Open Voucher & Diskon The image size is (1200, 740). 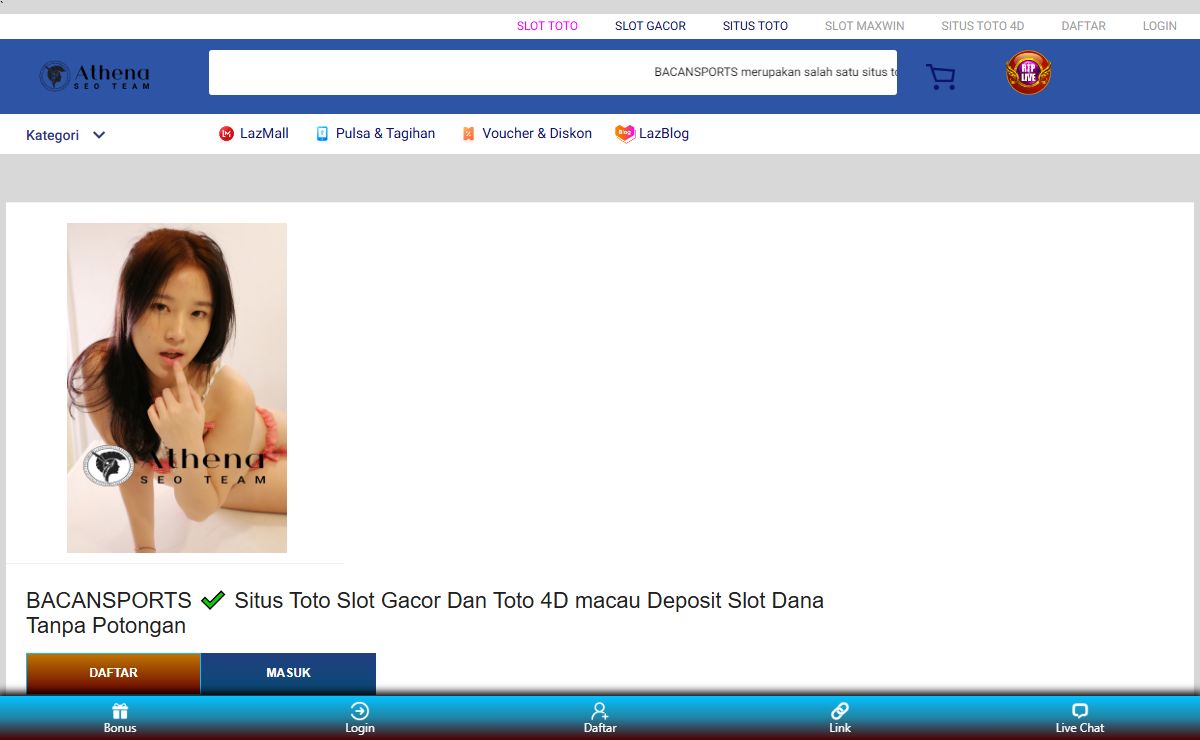tap(527, 133)
